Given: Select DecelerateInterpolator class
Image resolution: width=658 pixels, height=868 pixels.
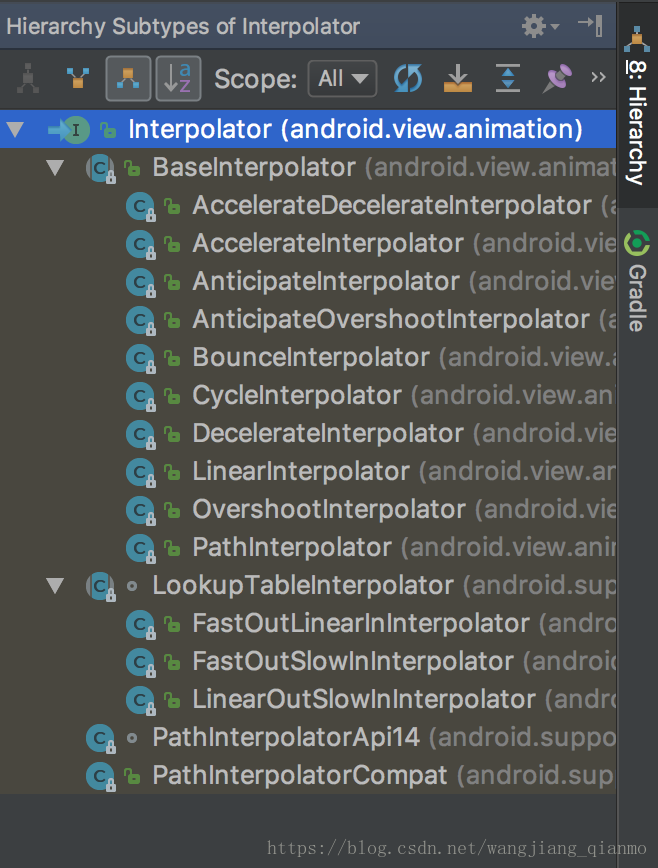Looking at the screenshot, I should (x=308, y=433).
